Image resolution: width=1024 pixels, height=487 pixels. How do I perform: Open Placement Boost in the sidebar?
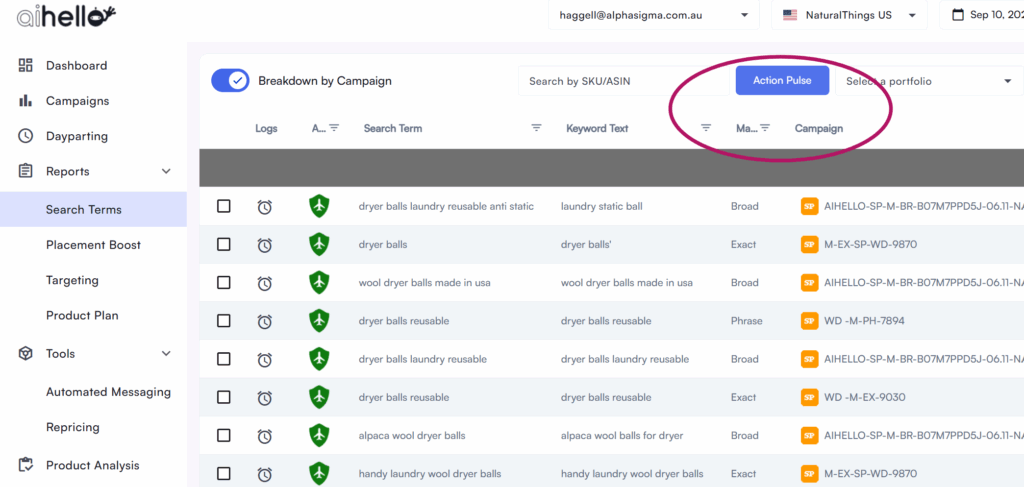click(x=93, y=245)
